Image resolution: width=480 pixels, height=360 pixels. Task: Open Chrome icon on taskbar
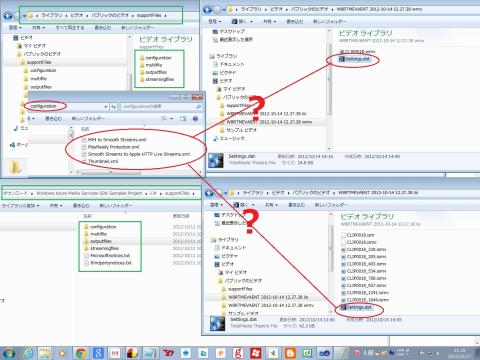[81, 353]
